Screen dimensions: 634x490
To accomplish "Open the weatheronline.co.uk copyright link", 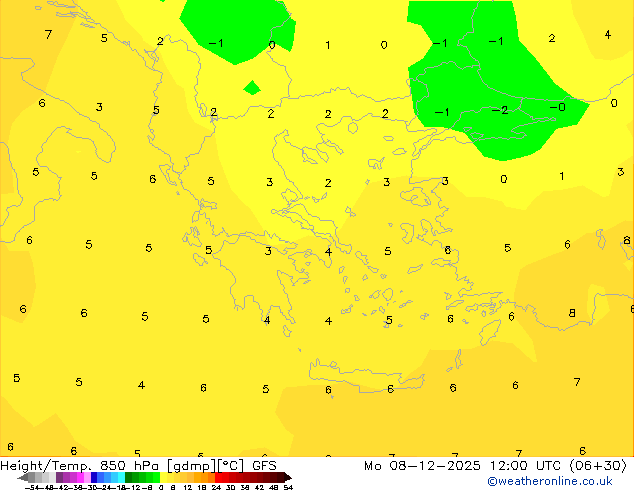I will pyautogui.click(x=550, y=481).
